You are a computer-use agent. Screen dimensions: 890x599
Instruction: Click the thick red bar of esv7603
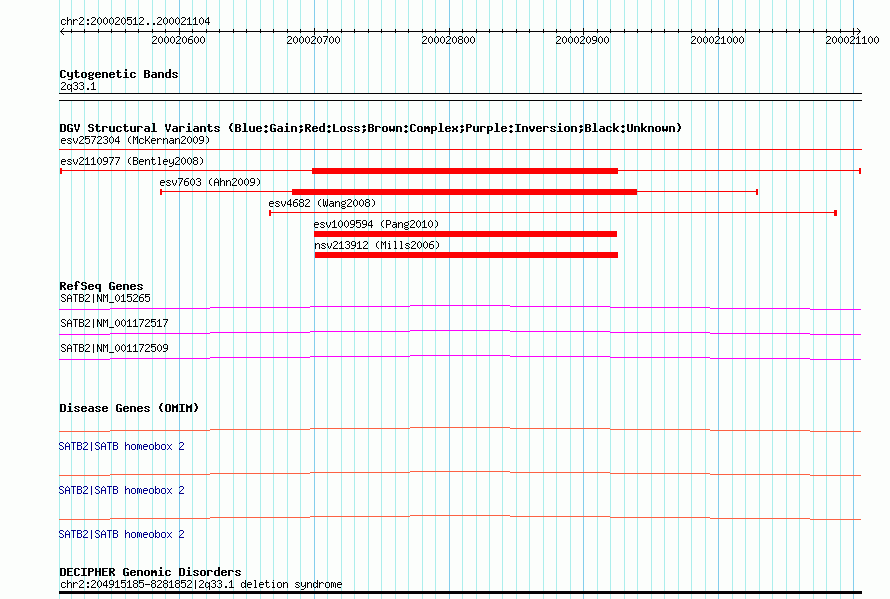[464, 192]
